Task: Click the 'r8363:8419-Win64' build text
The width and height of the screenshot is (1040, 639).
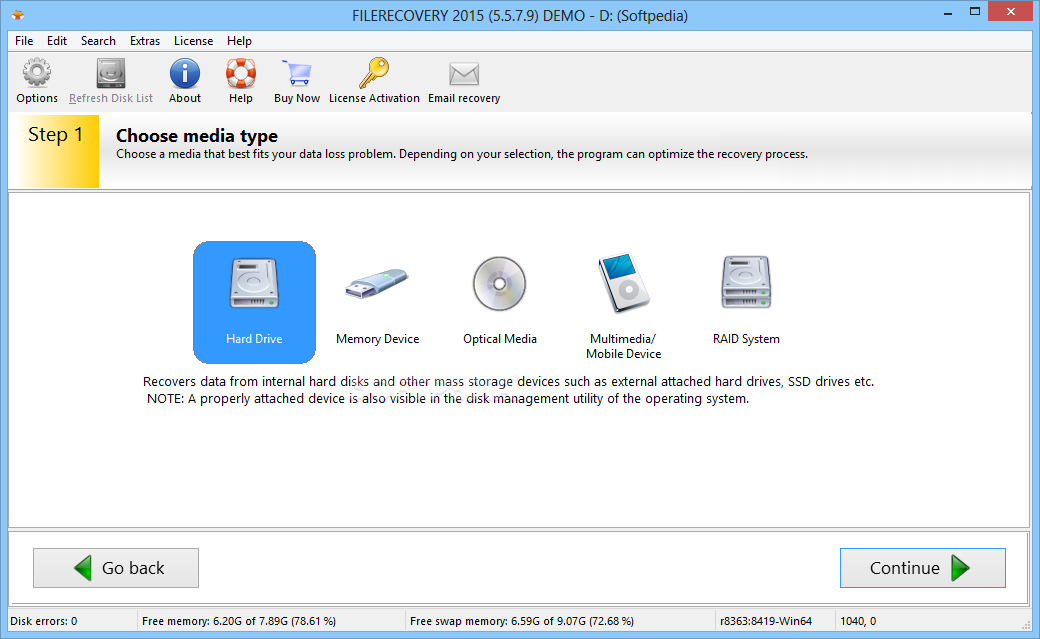Action: [x=766, y=621]
